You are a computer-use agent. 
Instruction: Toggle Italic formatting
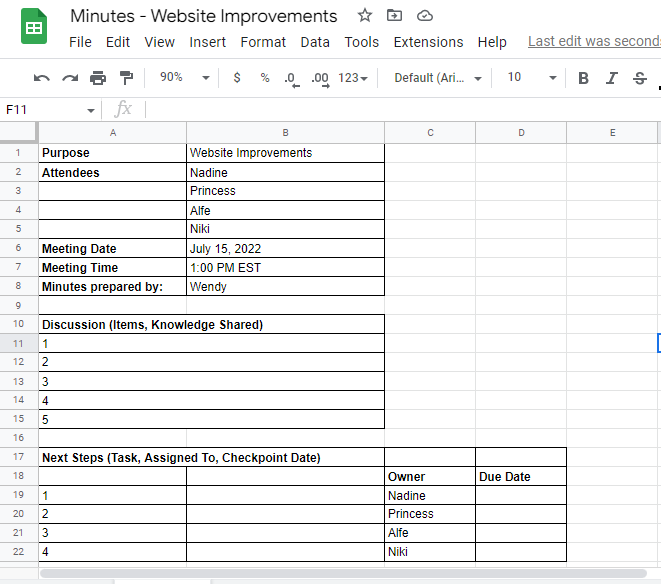(x=612, y=78)
